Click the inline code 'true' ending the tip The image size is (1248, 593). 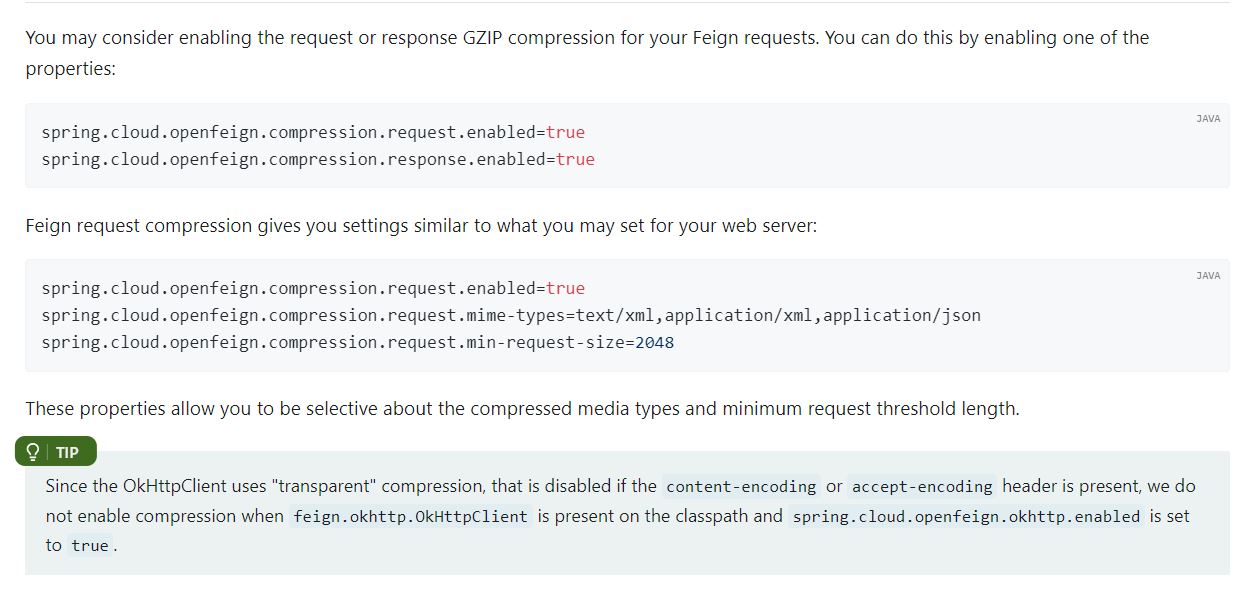tap(89, 546)
